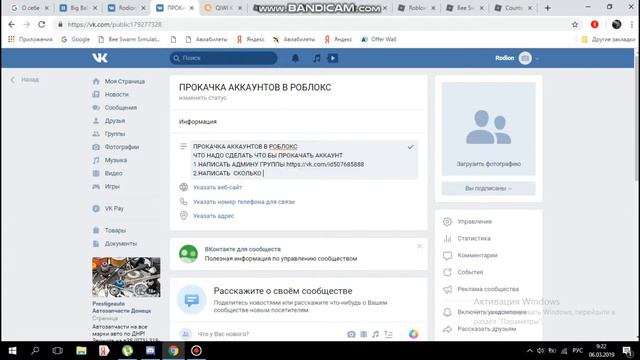The image size is (640, 360).
Task: Click the РУС language indicator
Action: point(577,351)
